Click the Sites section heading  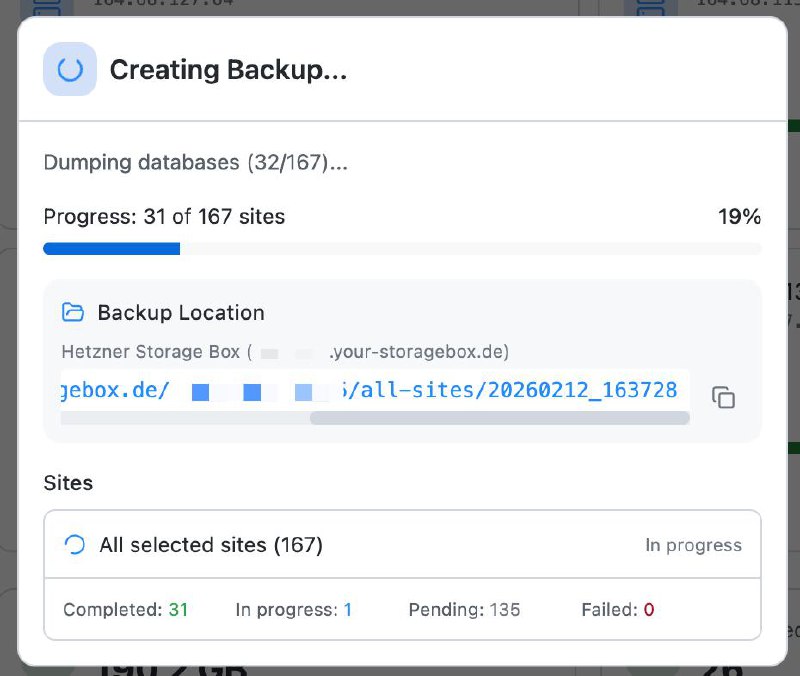point(68,483)
